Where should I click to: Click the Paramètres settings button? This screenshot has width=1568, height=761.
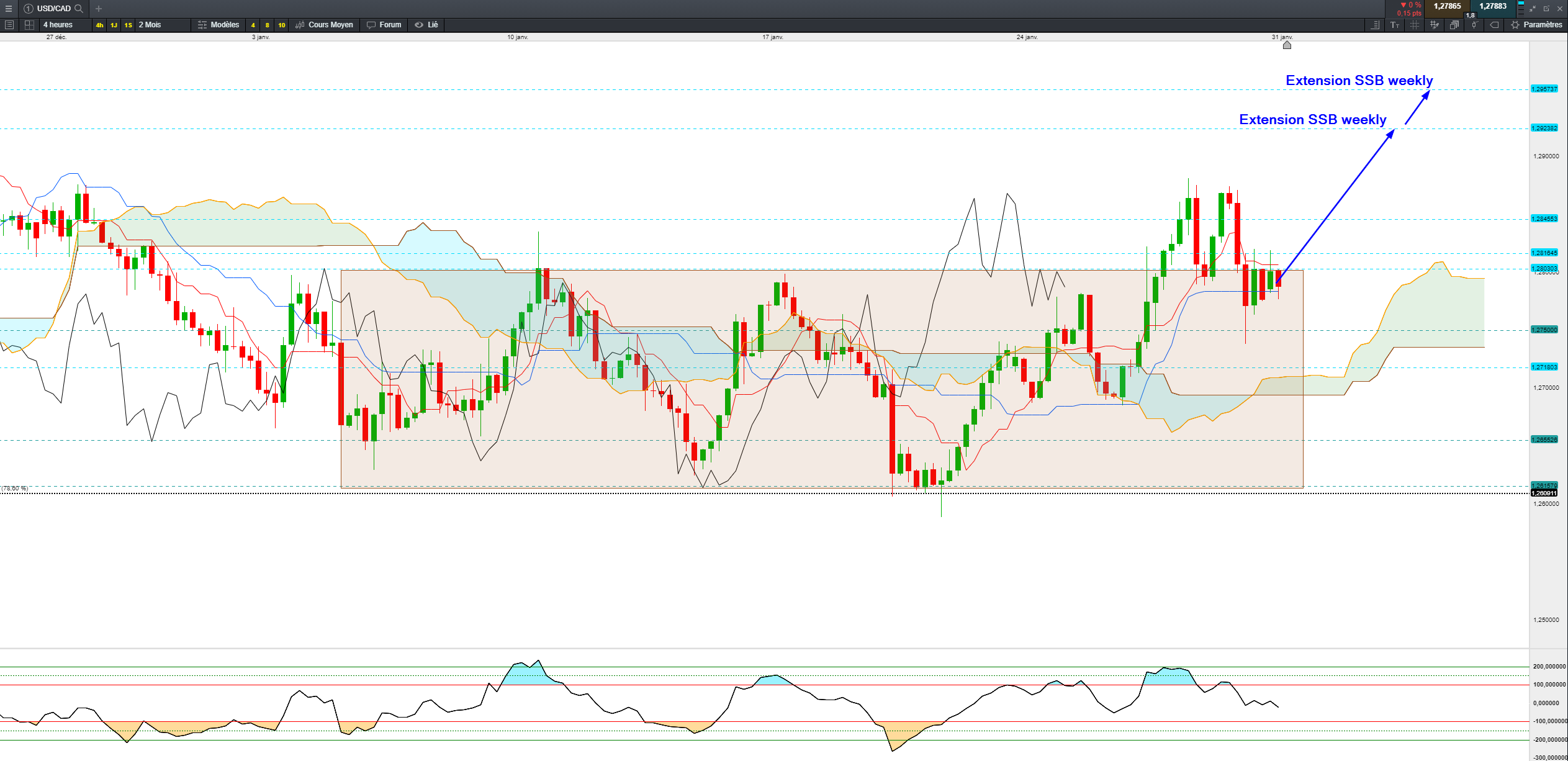coord(1536,25)
